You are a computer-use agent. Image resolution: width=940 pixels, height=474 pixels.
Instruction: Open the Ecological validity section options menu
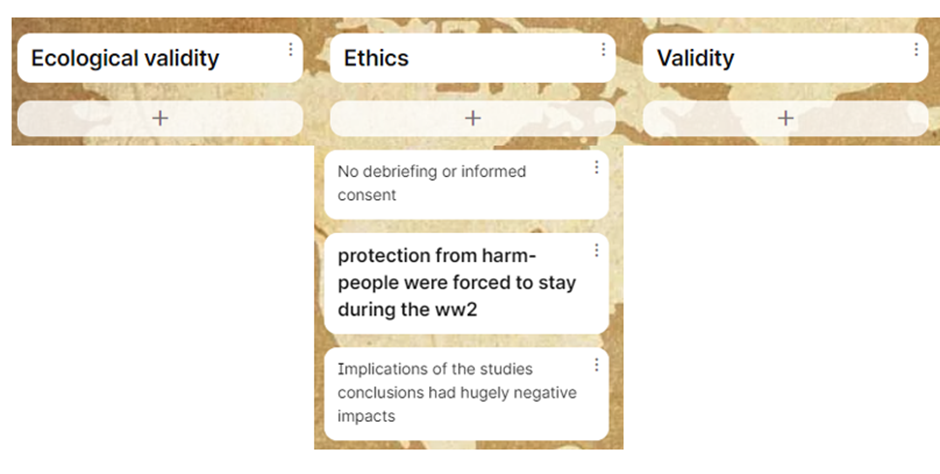click(x=291, y=49)
